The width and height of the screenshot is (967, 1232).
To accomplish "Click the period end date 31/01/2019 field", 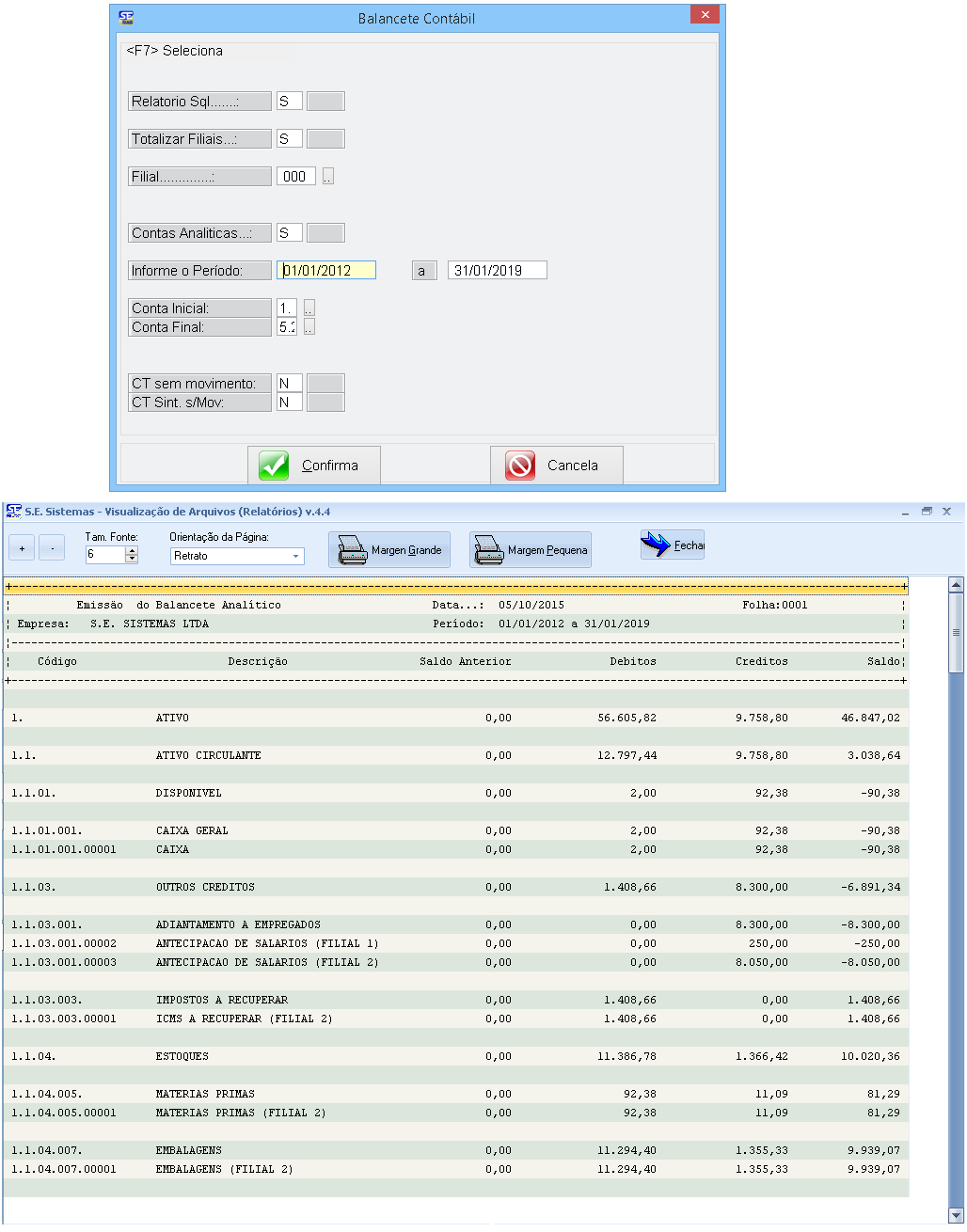I will [x=497, y=271].
